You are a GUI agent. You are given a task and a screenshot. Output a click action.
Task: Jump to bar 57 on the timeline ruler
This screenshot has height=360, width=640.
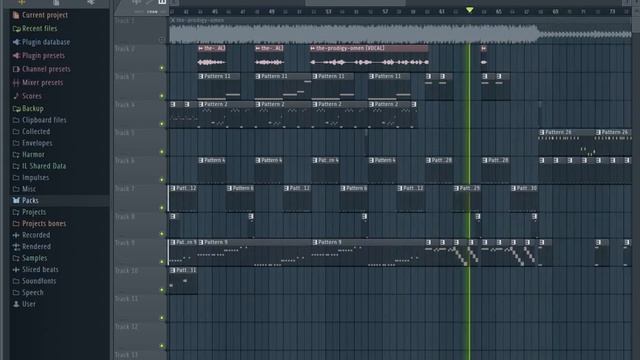[x=385, y=12]
